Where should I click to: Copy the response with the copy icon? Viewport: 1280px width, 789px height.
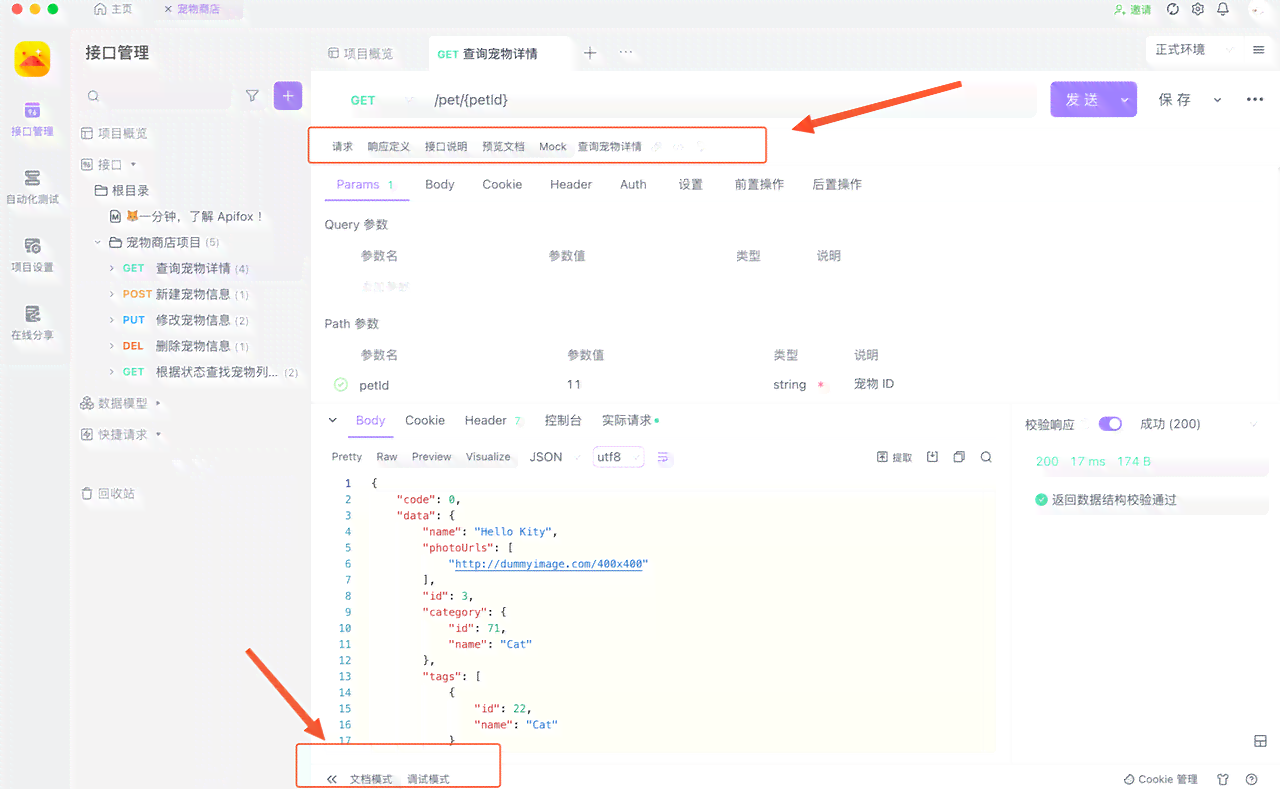(959, 457)
